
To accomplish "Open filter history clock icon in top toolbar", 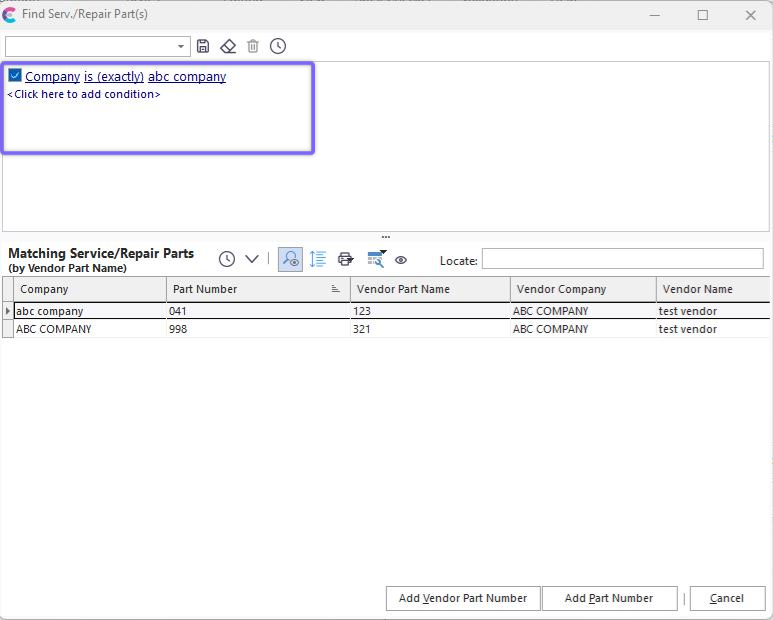I will point(278,46).
